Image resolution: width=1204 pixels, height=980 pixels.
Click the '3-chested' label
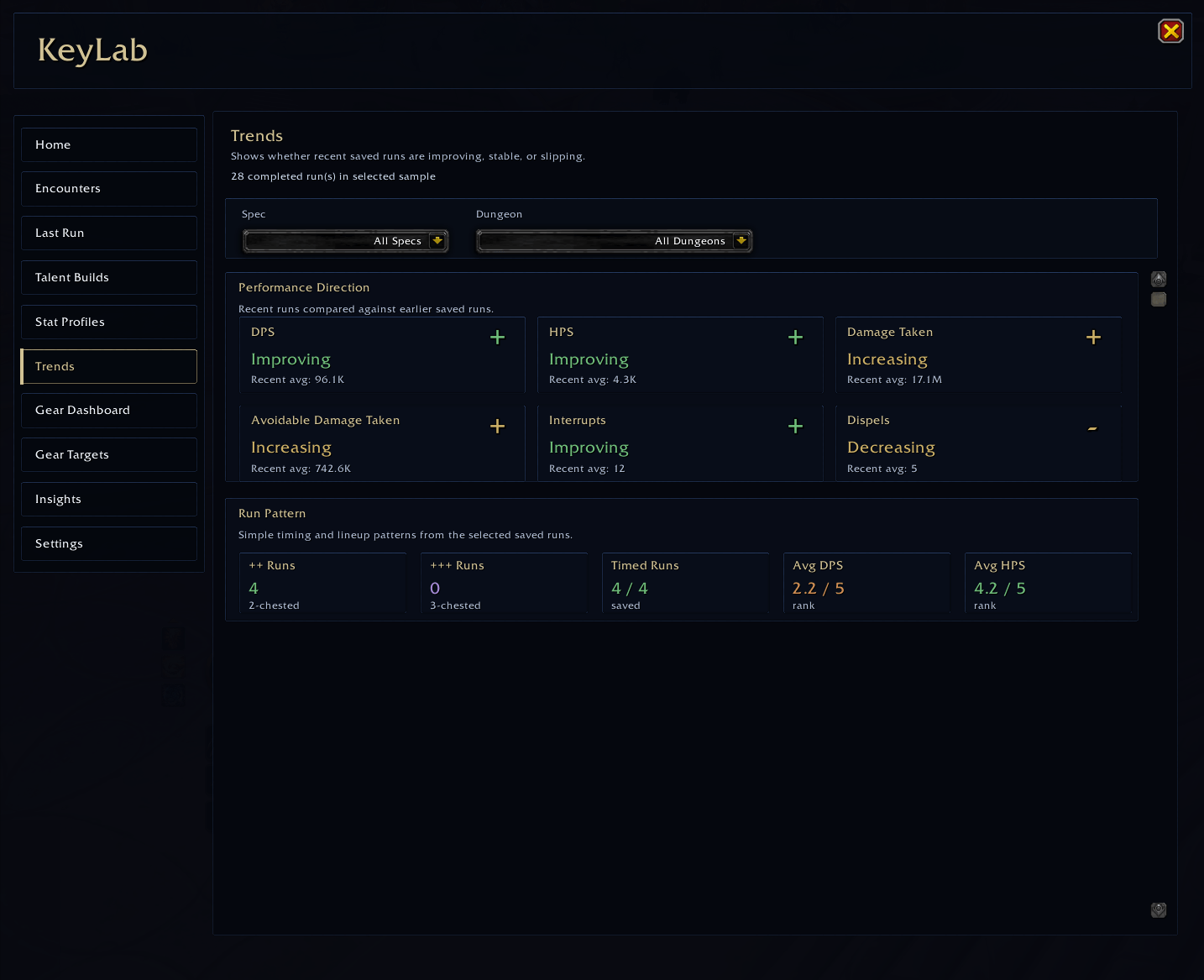[455, 605]
